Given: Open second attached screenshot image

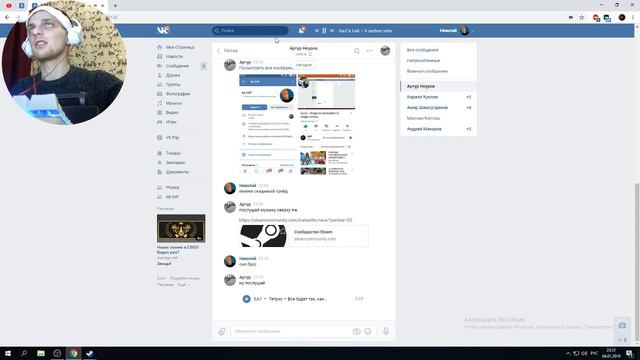Looking at the screenshot, I should 327,124.
